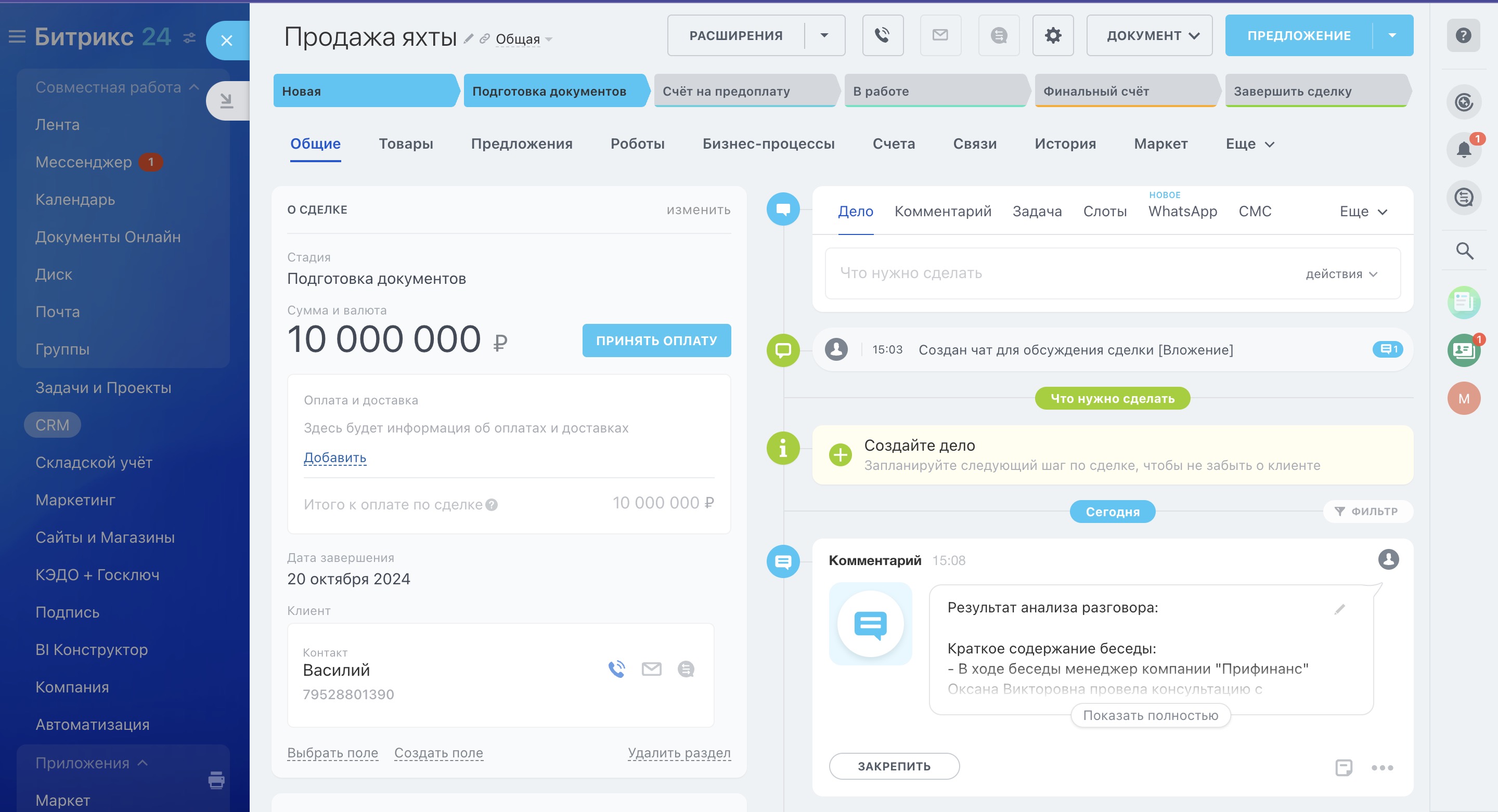Open the Документ dropdown
This screenshot has height=812, width=1498.
1149,35
